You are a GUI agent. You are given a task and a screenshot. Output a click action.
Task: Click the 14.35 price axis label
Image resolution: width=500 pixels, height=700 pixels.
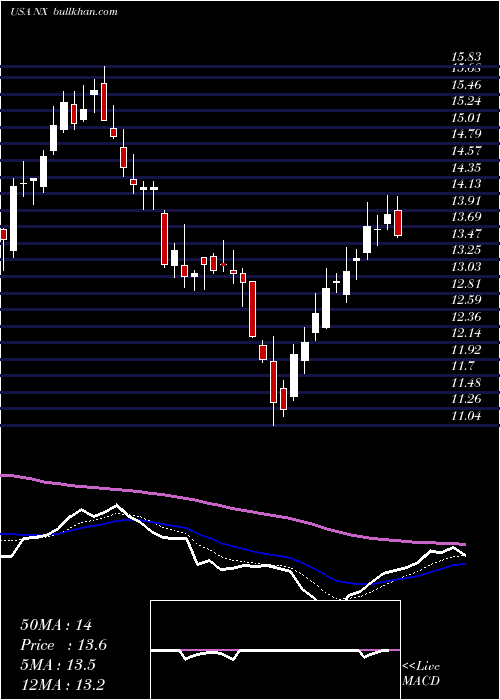[x=466, y=168]
